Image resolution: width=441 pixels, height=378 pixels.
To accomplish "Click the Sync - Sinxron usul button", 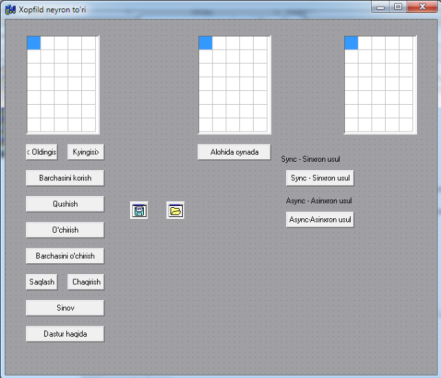I will tap(320, 178).
